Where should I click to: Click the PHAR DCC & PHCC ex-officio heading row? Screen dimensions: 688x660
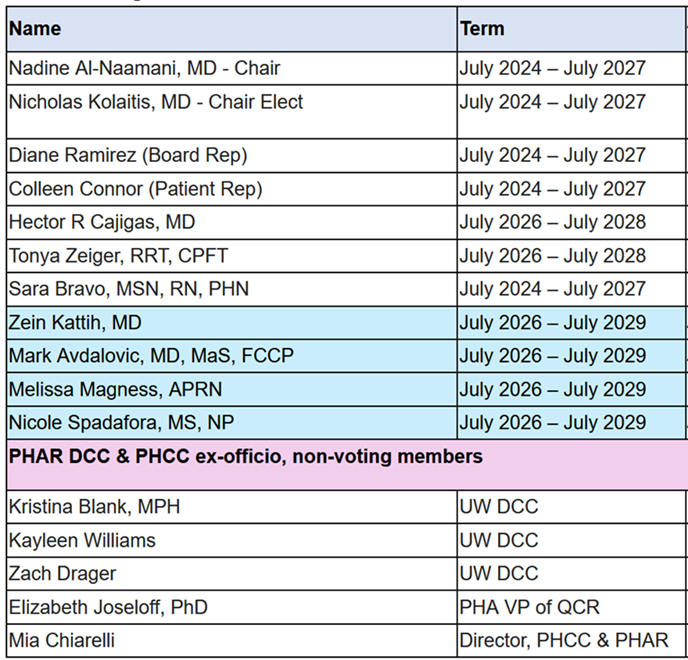click(x=347, y=465)
